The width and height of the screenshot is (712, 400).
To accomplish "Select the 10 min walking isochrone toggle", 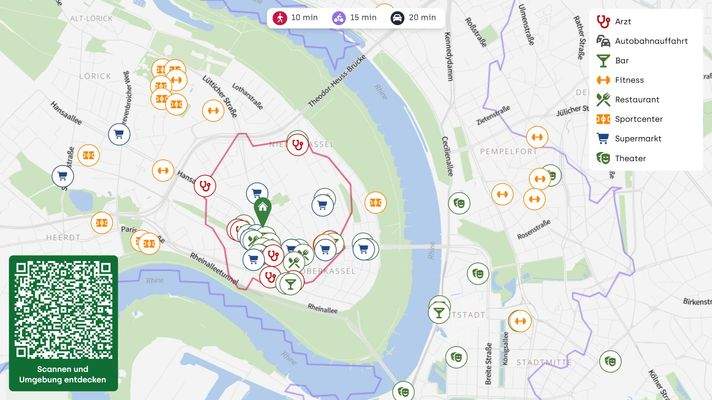I will tap(295, 18).
